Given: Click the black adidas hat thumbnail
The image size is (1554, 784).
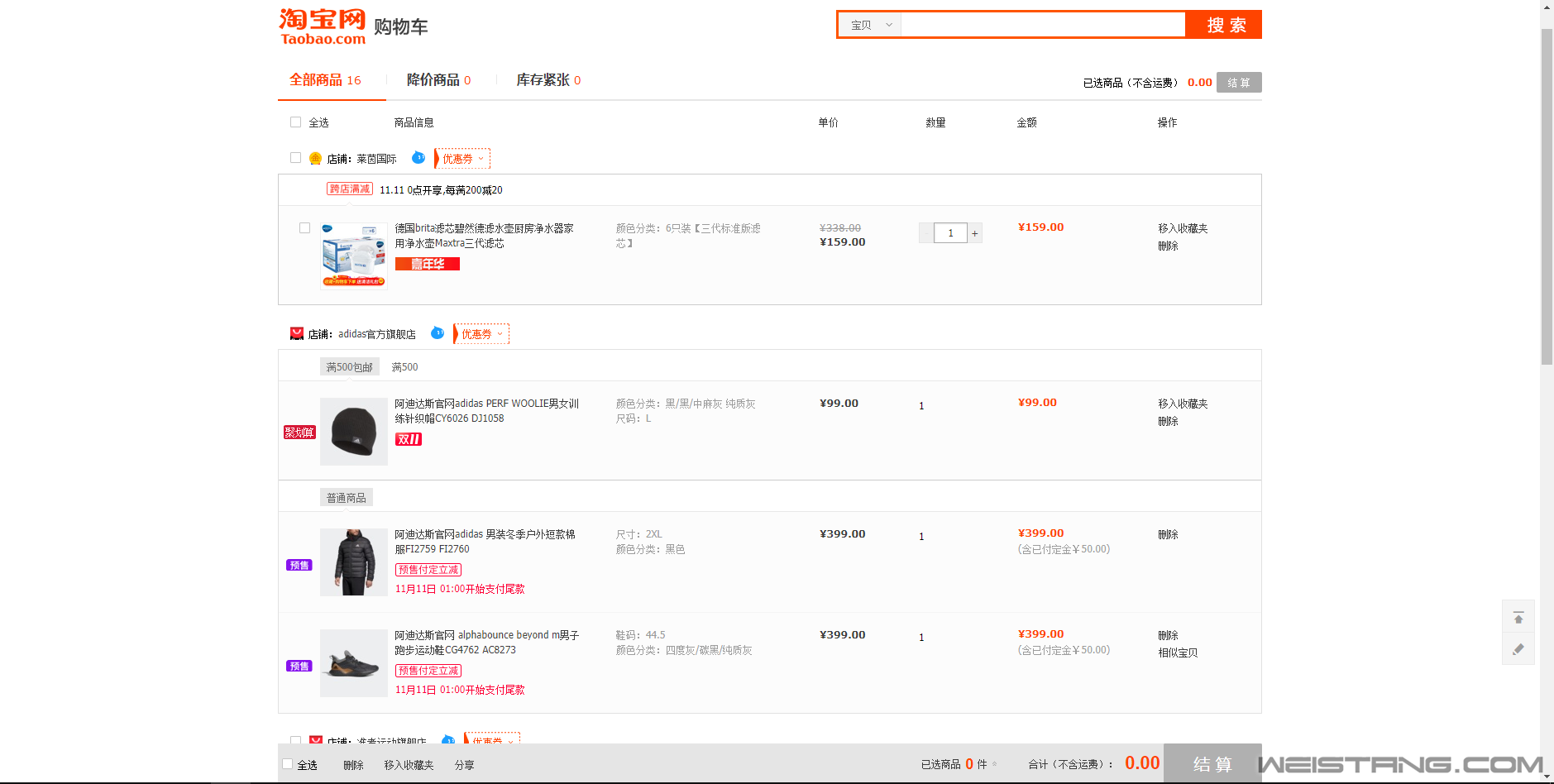Looking at the screenshot, I should 354,432.
